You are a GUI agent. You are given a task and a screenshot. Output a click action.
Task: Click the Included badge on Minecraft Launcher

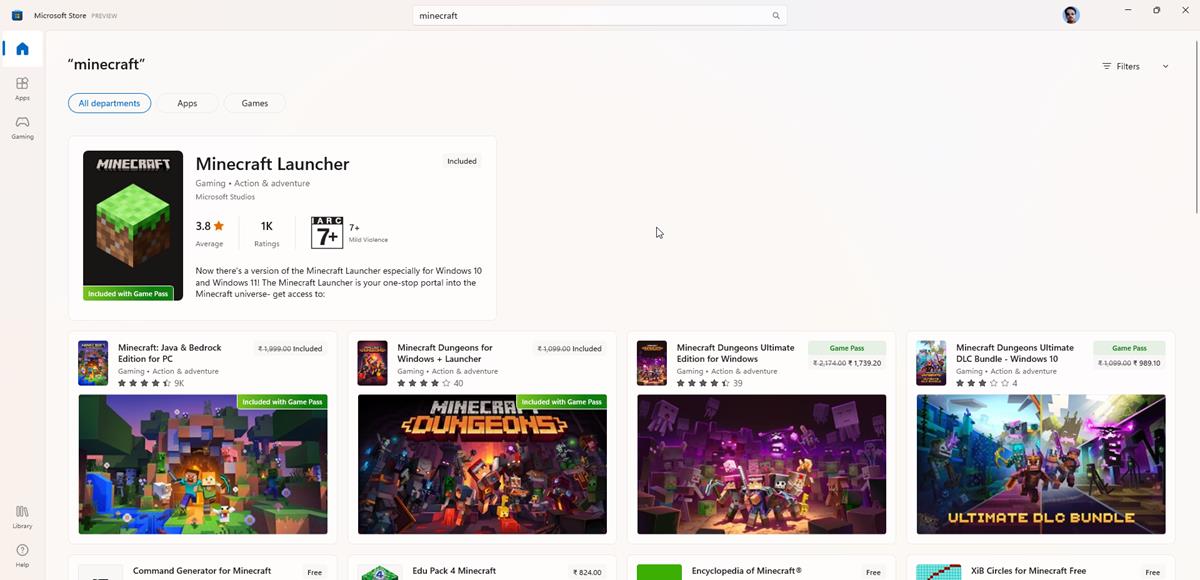[462, 161]
